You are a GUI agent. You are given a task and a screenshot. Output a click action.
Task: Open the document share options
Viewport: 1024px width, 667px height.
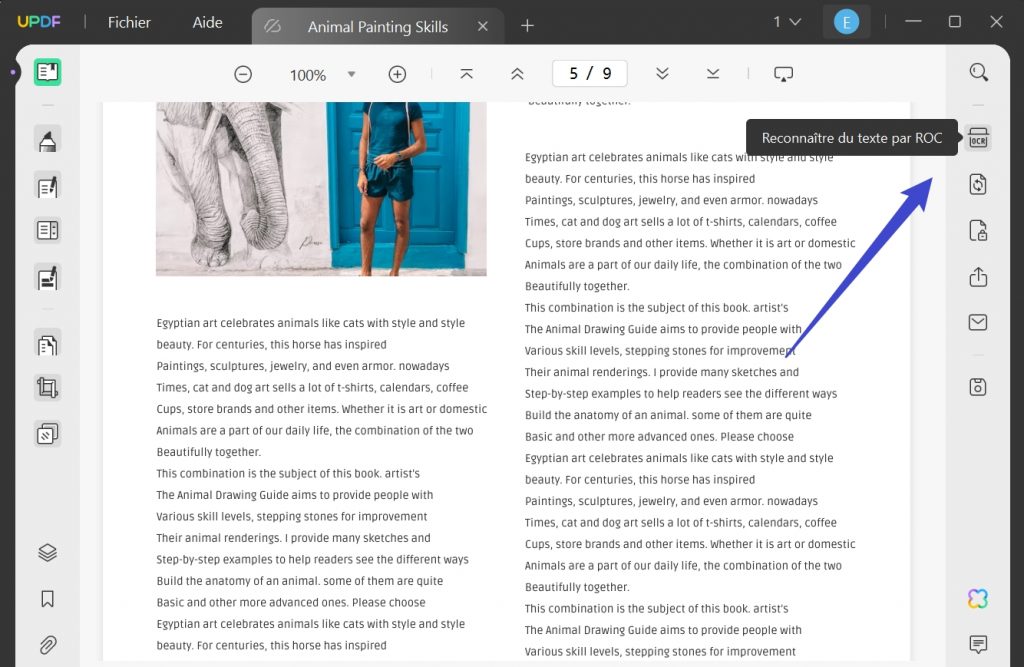pyautogui.click(x=977, y=277)
